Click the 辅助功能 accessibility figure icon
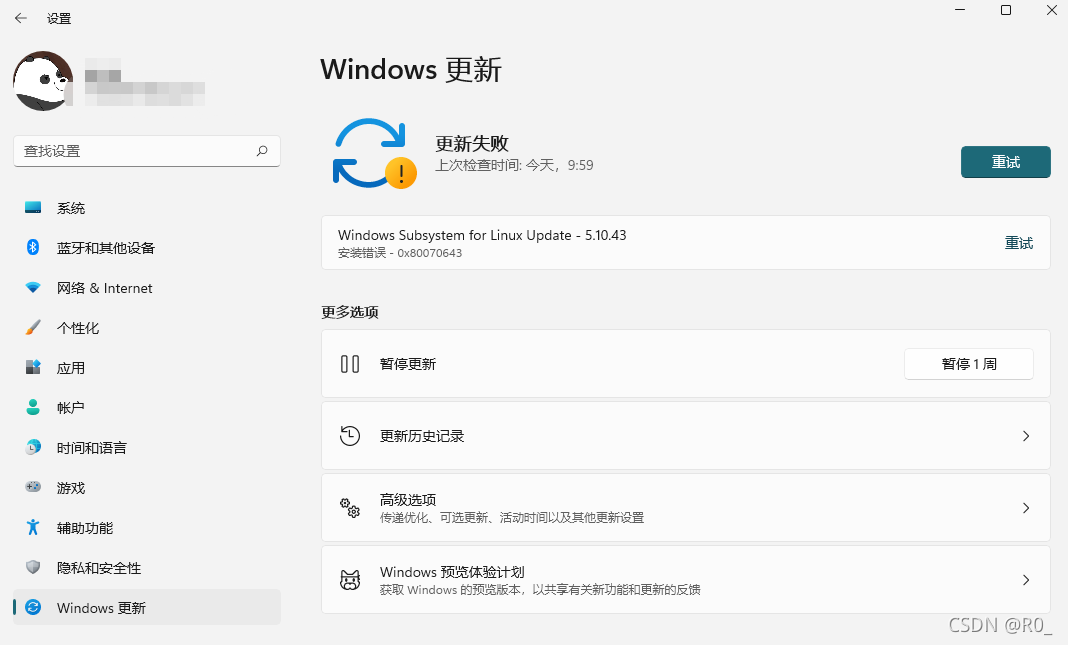The image size is (1068, 645). coord(33,527)
